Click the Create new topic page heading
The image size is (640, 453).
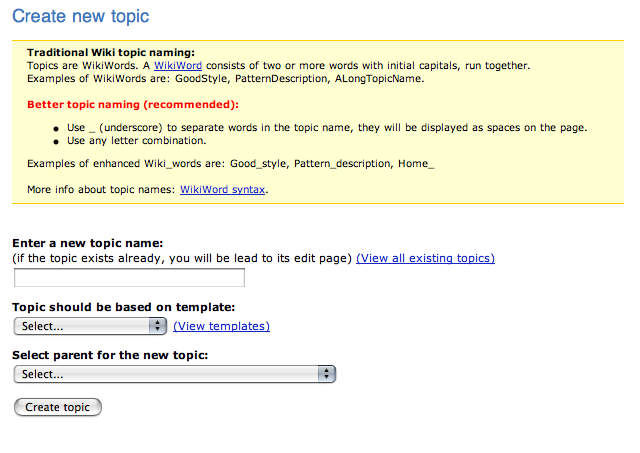(x=82, y=17)
